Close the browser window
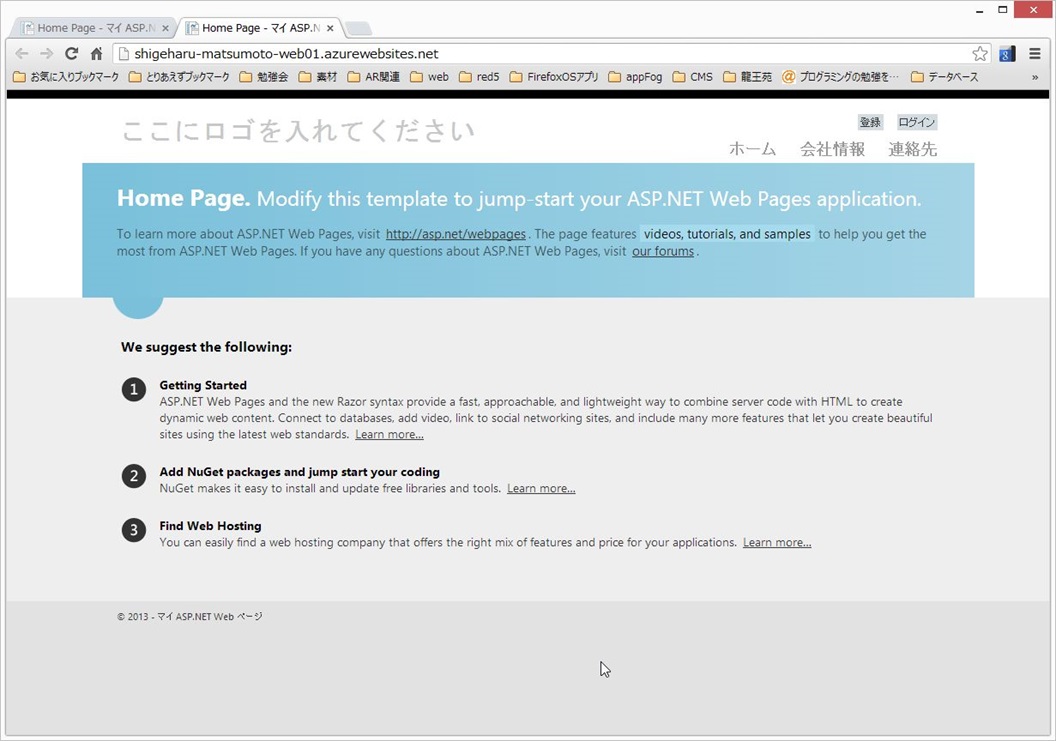This screenshot has width=1056, height=741. pyautogui.click(x=1034, y=9)
